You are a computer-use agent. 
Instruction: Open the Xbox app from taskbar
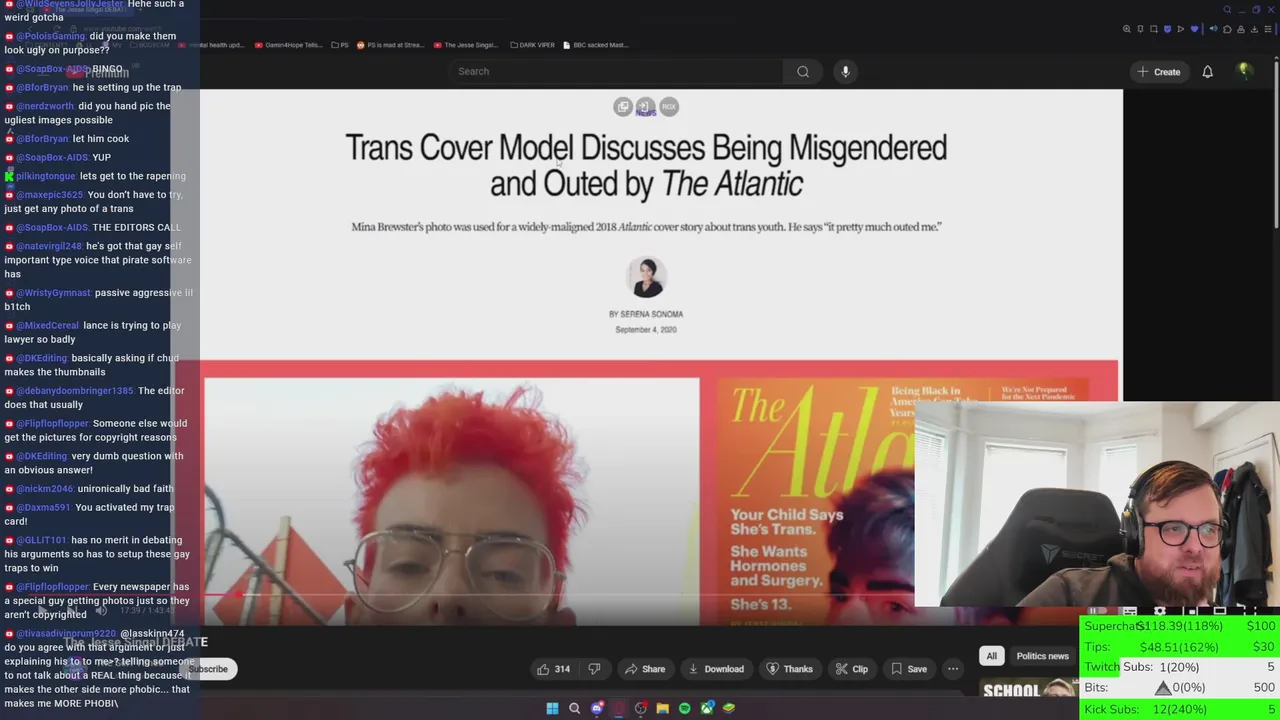point(707,708)
